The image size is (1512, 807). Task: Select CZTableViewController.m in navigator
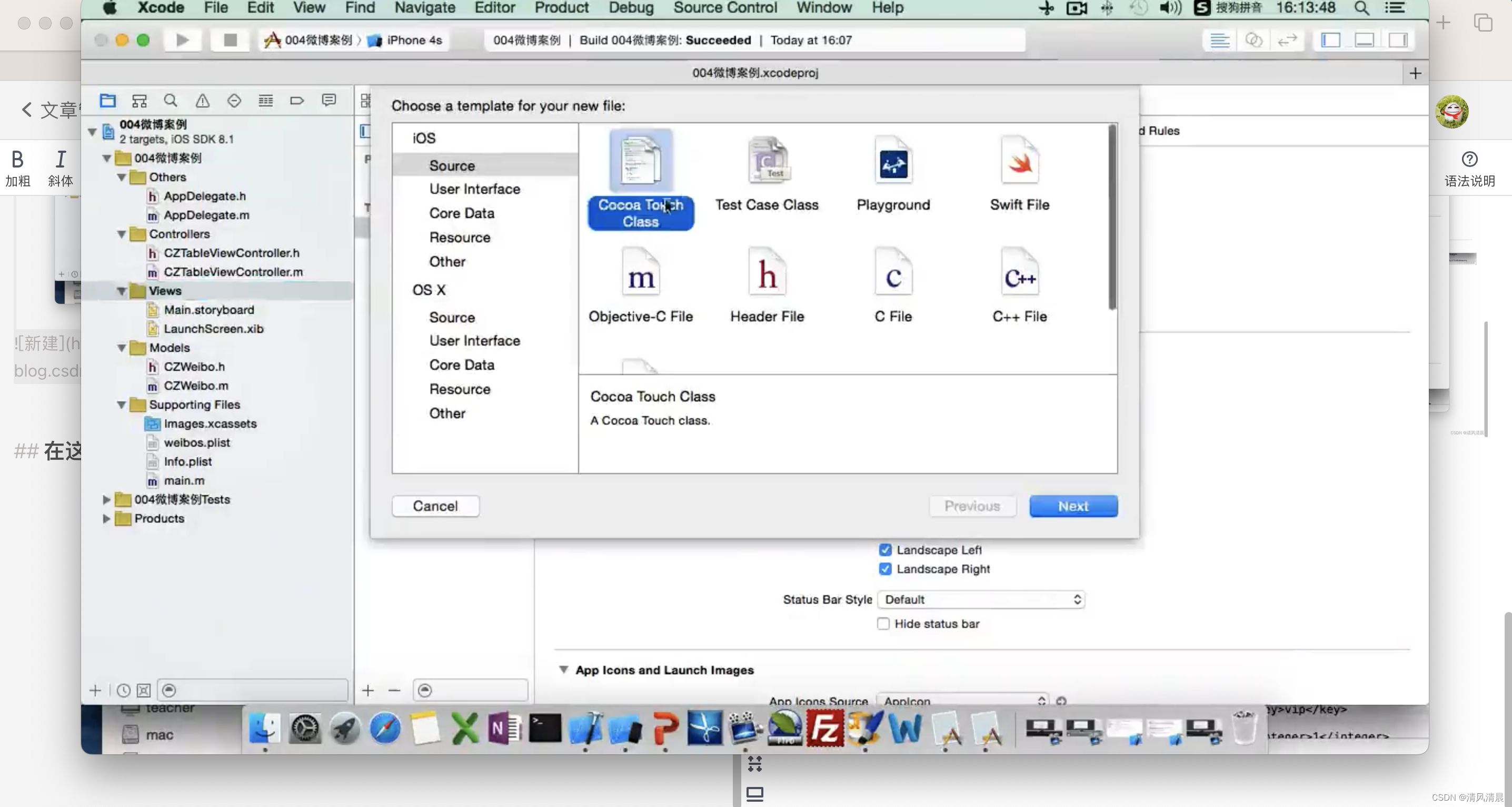coord(233,271)
